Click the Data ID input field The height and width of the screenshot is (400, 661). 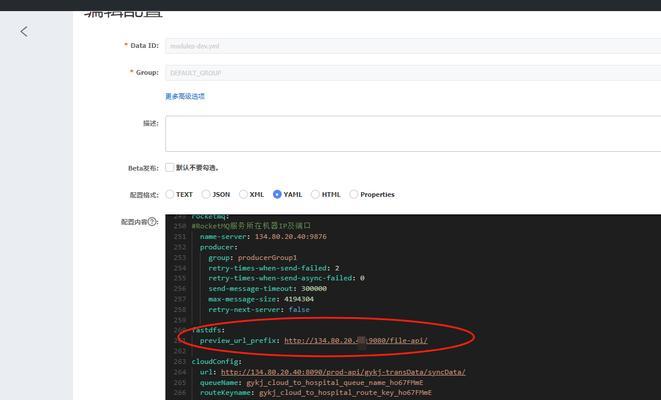pos(413,46)
